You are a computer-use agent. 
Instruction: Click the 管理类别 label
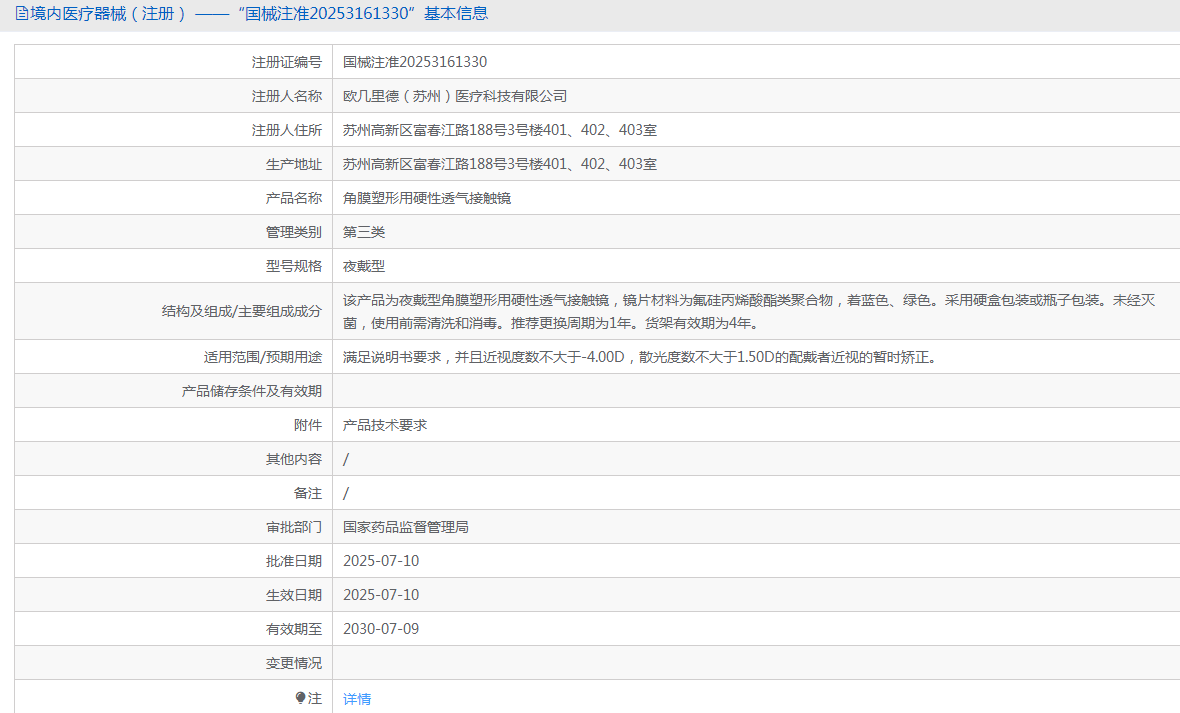click(293, 232)
